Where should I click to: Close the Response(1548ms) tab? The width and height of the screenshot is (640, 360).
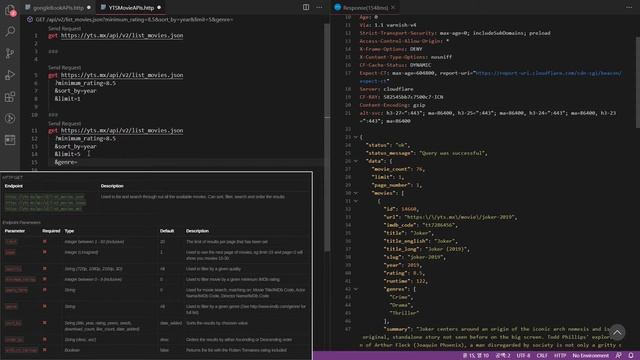point(393,7)
